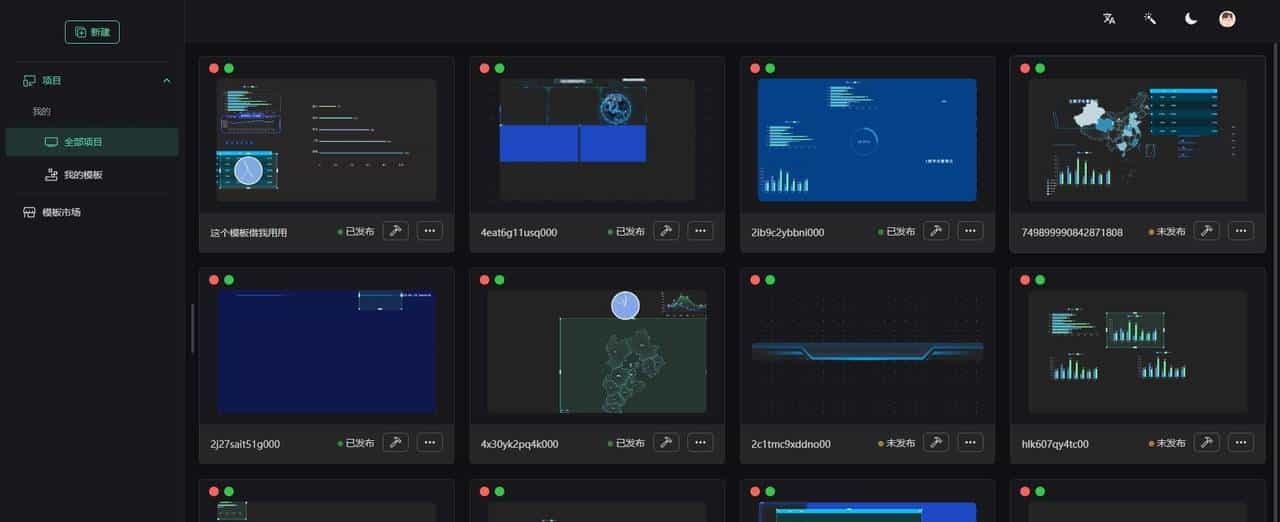Click red dot on 2ib9c2ybbni000 card

(755, 68)
